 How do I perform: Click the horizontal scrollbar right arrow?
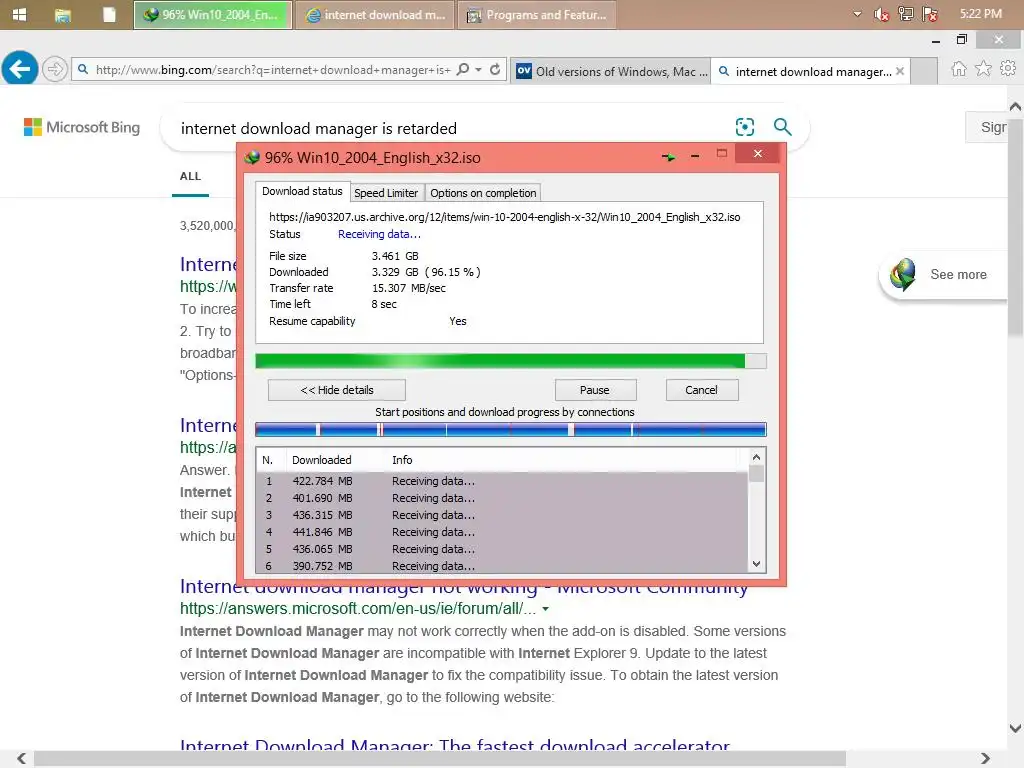click(x=986, y=758)
